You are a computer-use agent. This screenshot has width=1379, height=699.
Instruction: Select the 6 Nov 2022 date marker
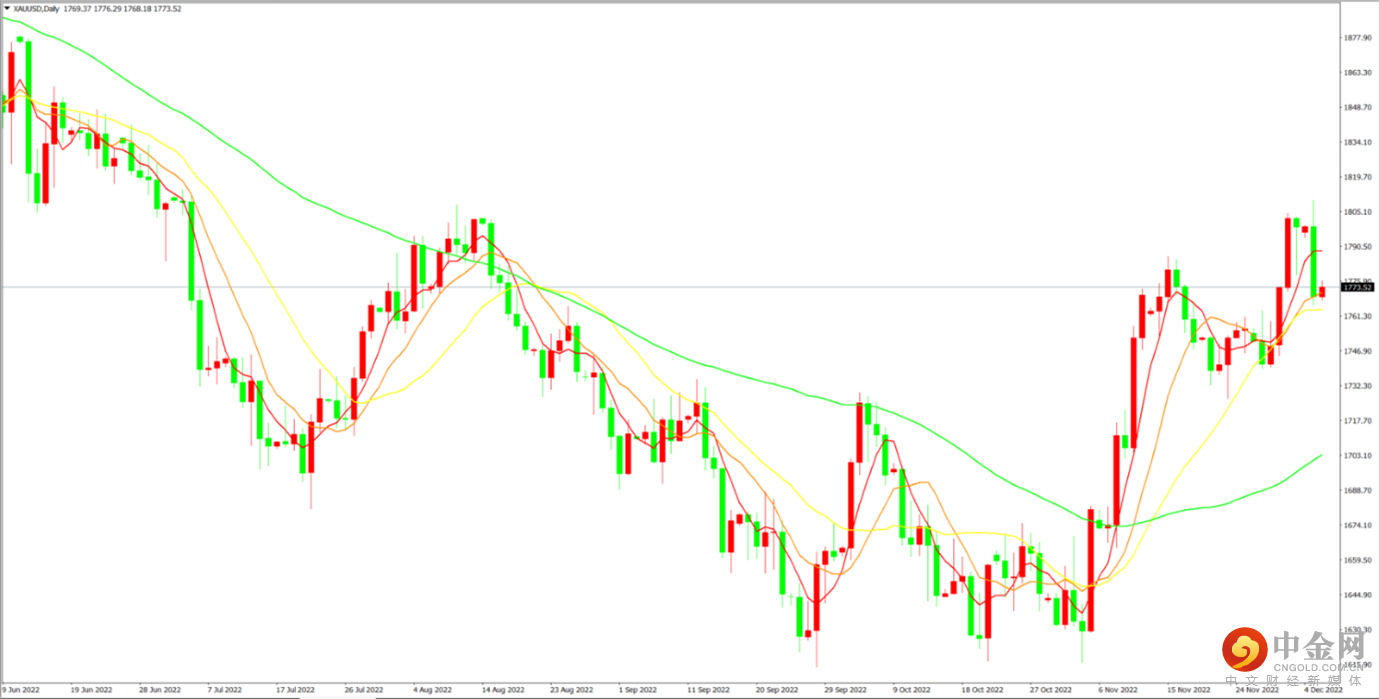click(x=1118, y=690)
